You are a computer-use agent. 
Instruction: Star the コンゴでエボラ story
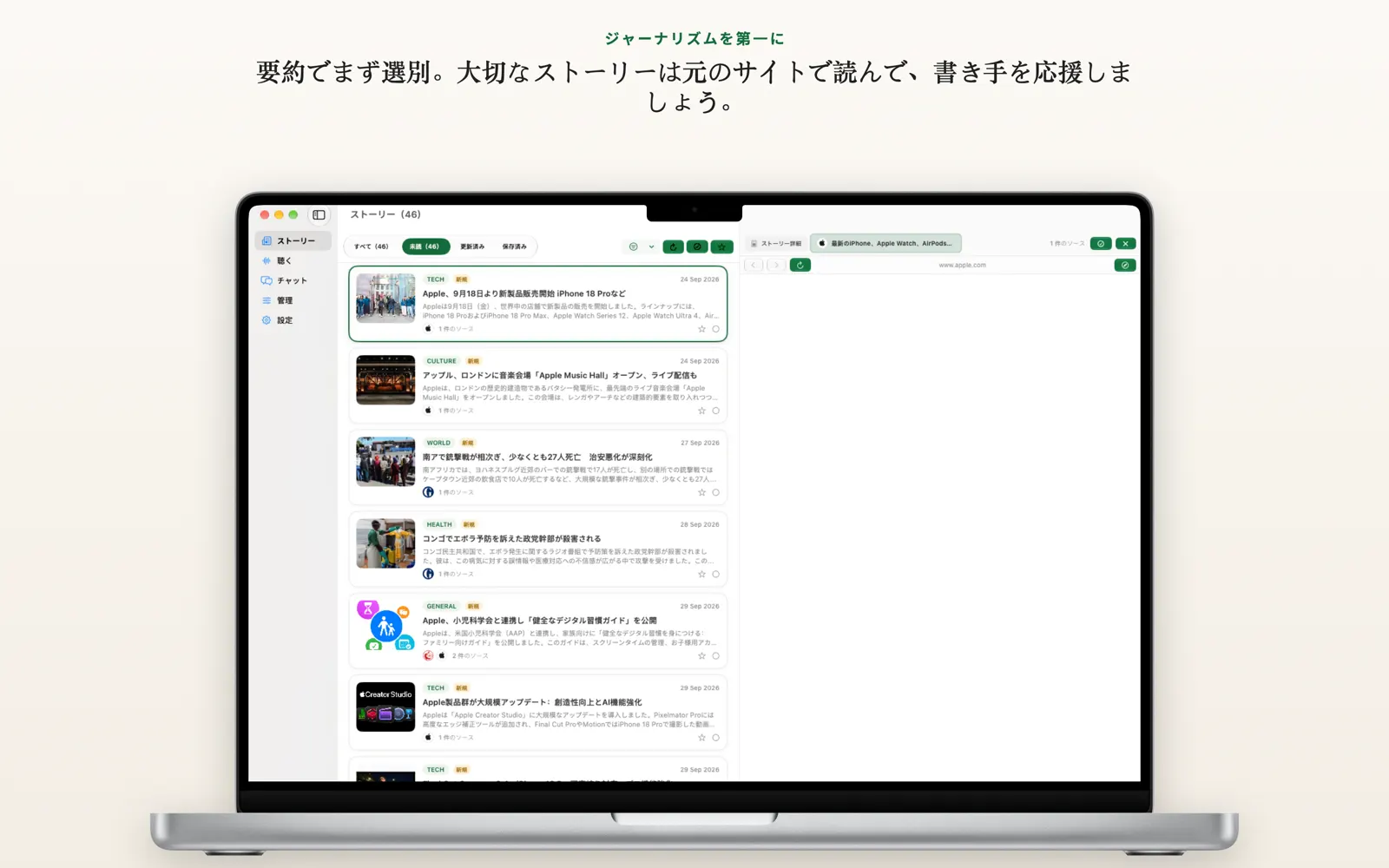(701, 574)
